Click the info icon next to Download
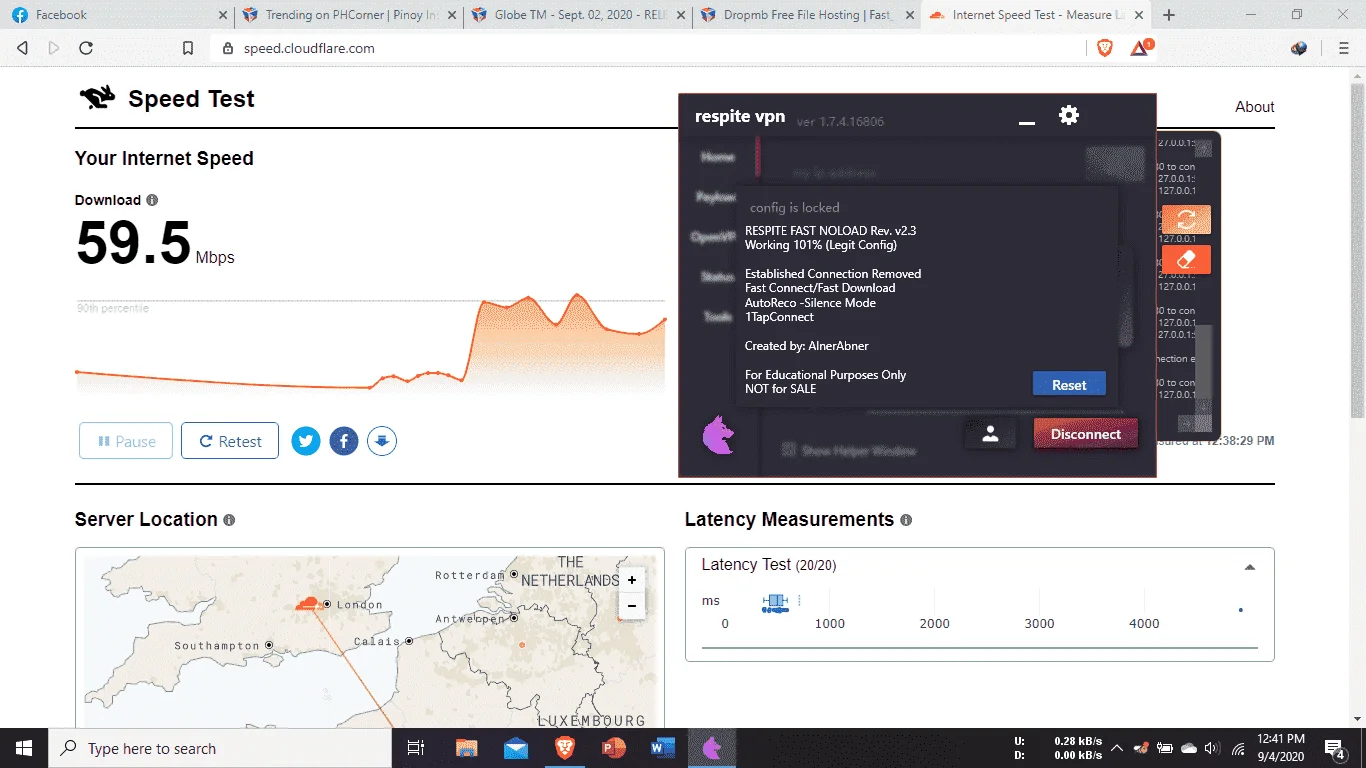The height and width of the screenshot is (768, 1366). point(152,200)
